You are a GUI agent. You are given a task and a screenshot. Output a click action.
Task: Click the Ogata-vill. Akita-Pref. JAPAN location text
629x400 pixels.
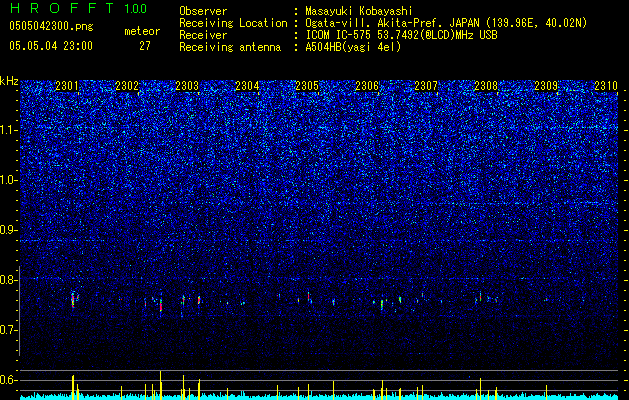(x=446, y=23)
